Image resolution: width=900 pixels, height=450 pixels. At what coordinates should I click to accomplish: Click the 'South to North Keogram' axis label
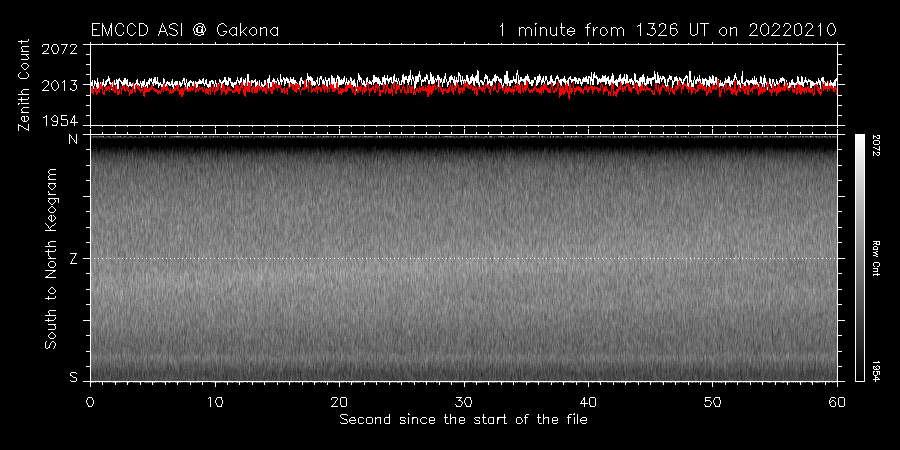(x=51, y=258)
